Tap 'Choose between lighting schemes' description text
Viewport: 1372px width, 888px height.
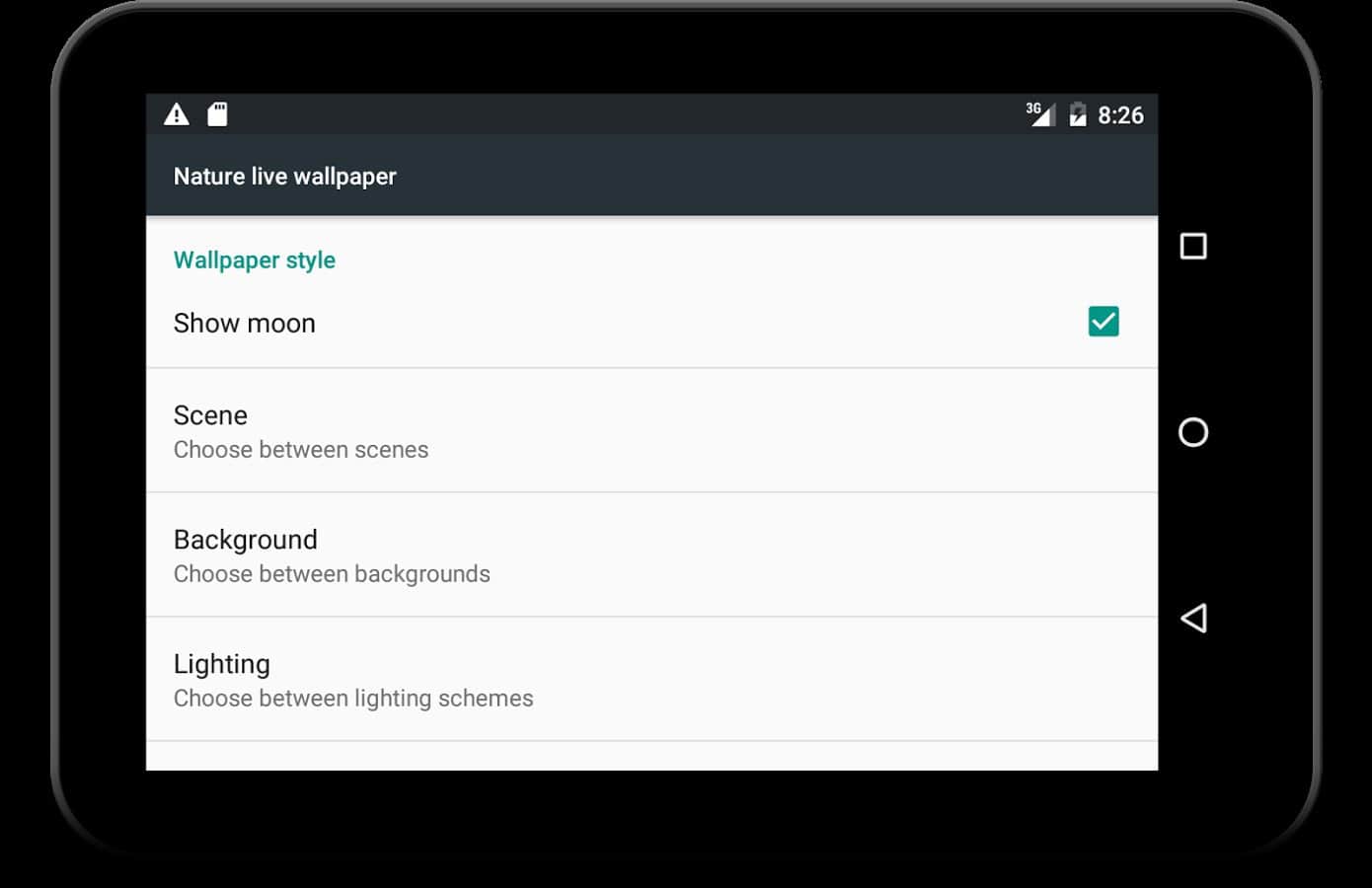(353, 699)
